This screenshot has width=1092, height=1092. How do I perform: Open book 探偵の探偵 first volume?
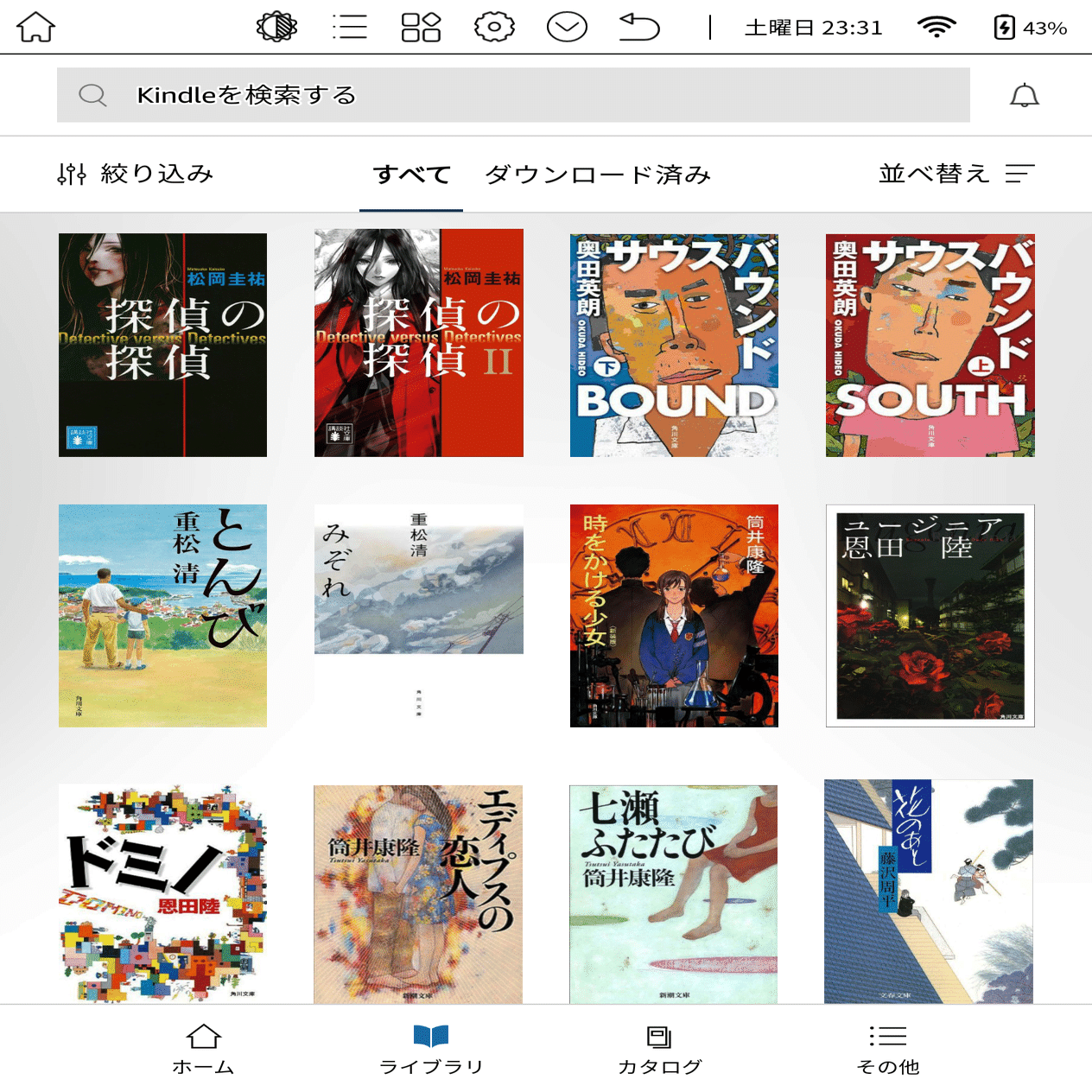click(x=162, y=345)
